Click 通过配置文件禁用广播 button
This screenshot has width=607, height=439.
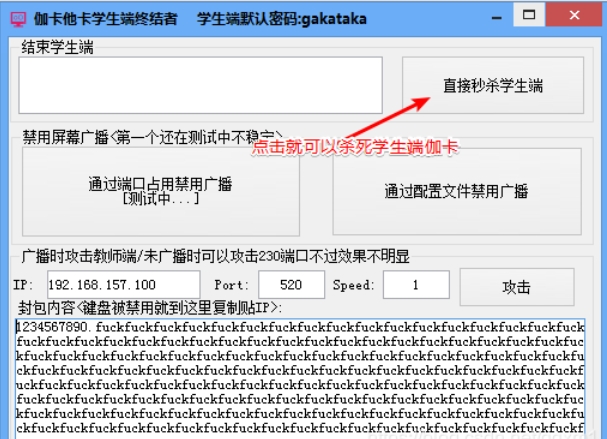[x=457, y=192]
